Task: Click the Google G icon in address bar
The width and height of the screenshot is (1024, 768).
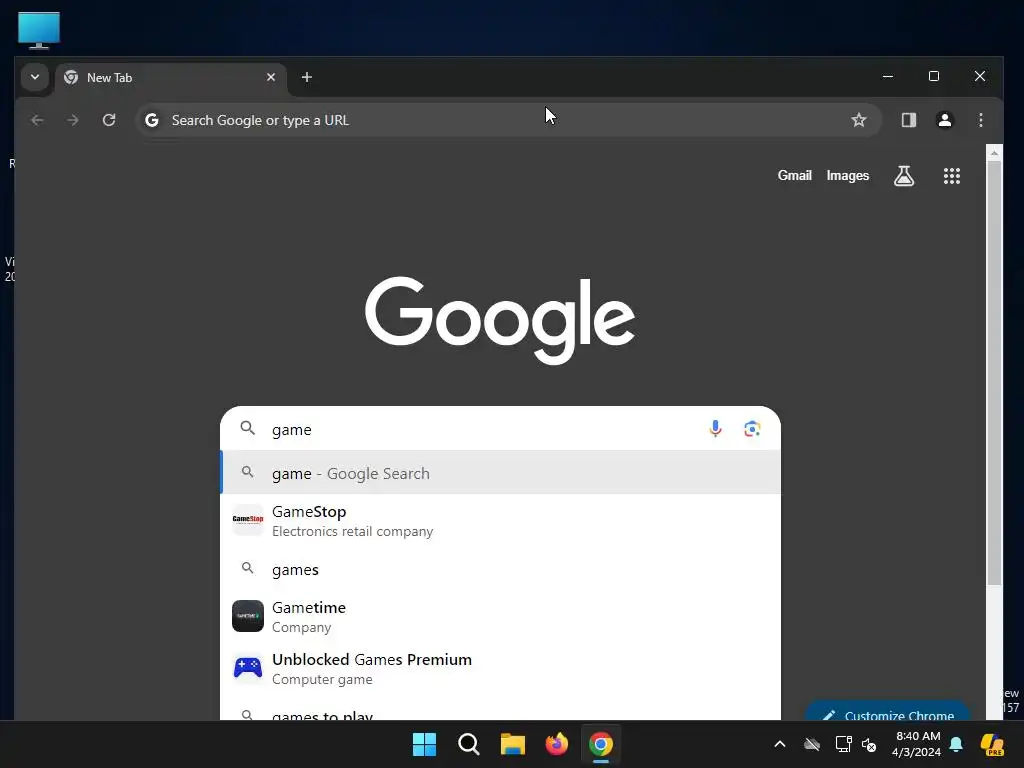Action: [152, 120]
